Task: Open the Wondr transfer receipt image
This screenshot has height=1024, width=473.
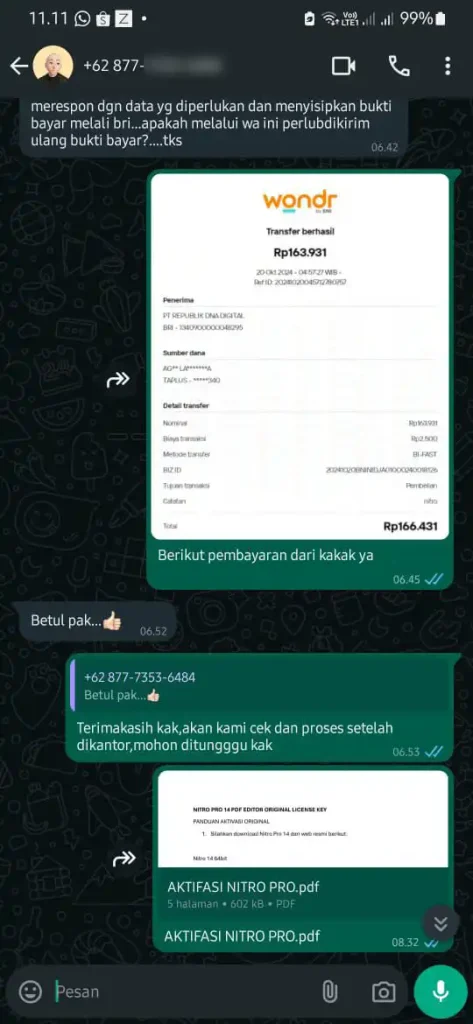Action: click(300, 357)
